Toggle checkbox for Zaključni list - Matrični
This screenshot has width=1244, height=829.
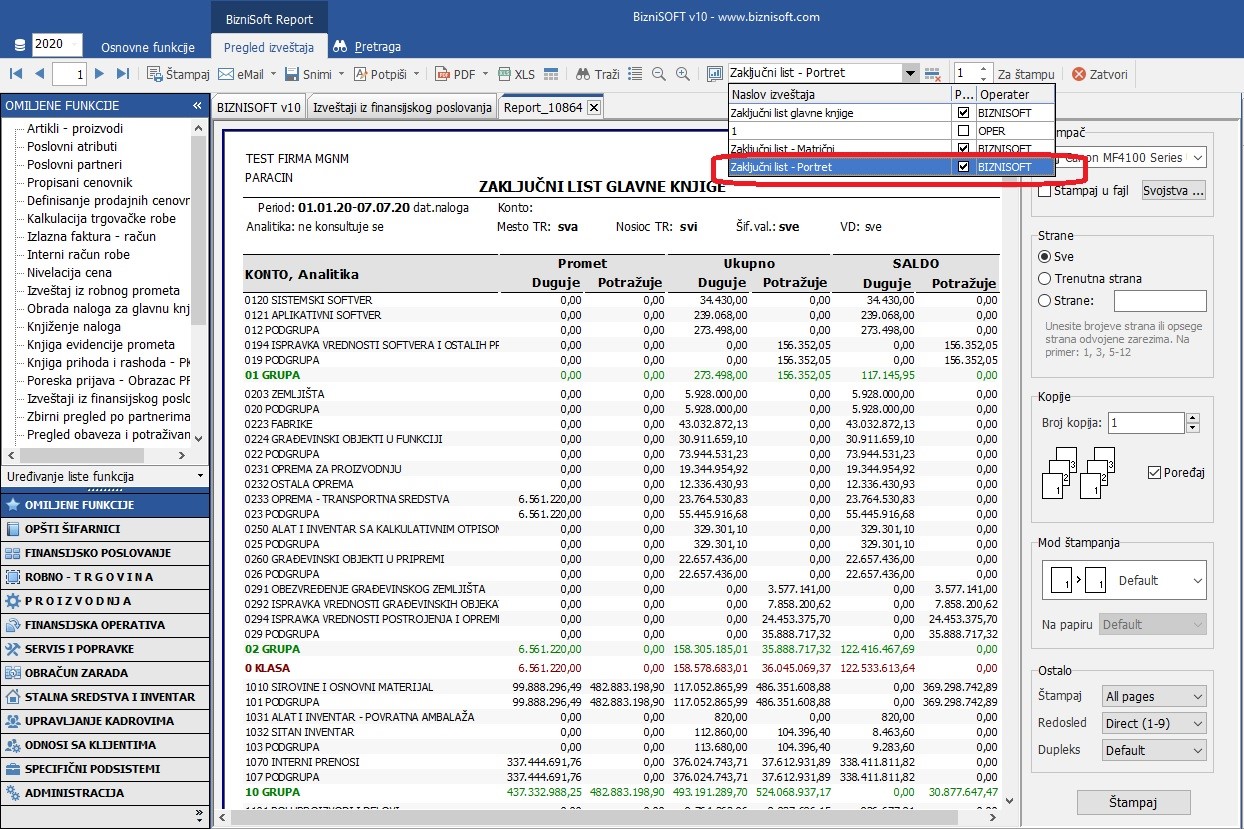click(963, 149)
